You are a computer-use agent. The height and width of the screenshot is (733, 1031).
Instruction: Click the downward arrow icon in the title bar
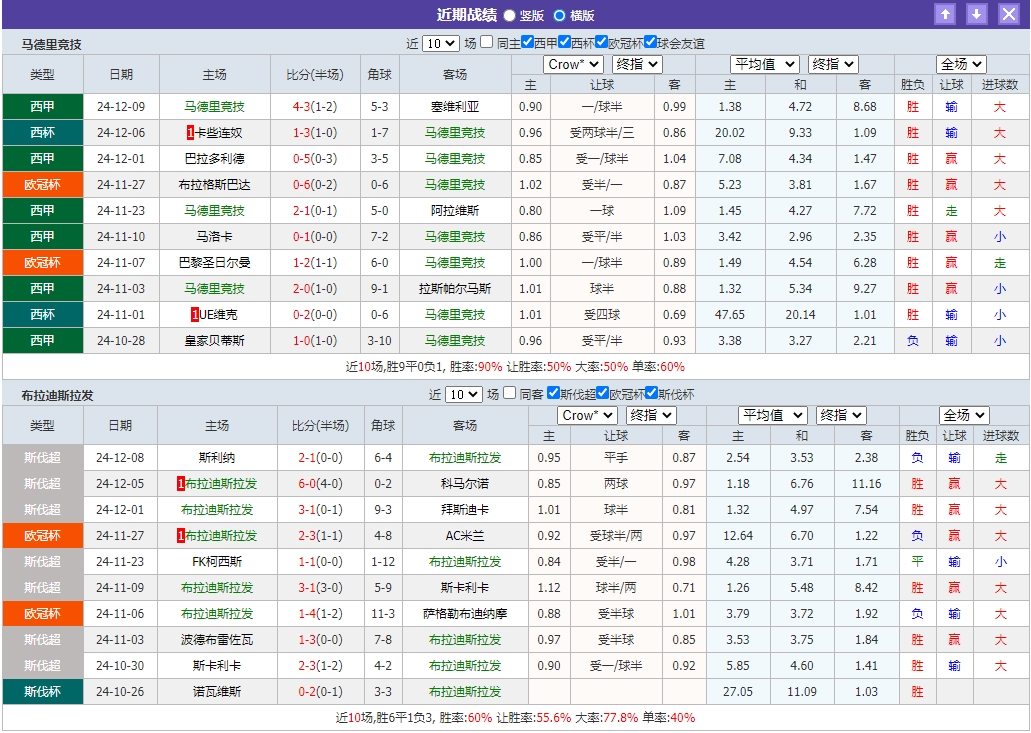coord(975,14)
